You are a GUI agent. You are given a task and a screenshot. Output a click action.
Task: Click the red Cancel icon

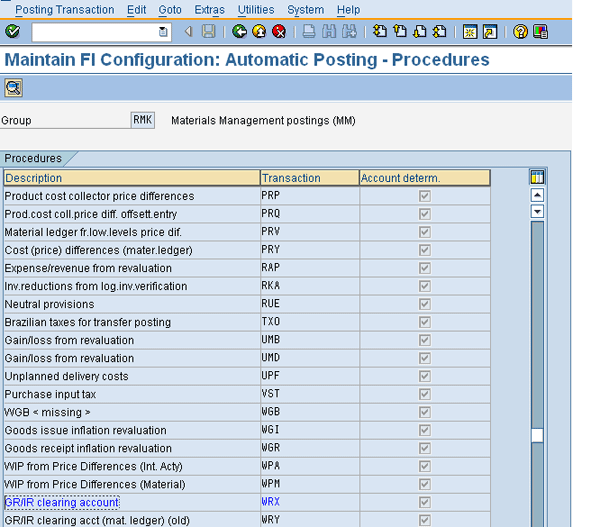[279, 32]
